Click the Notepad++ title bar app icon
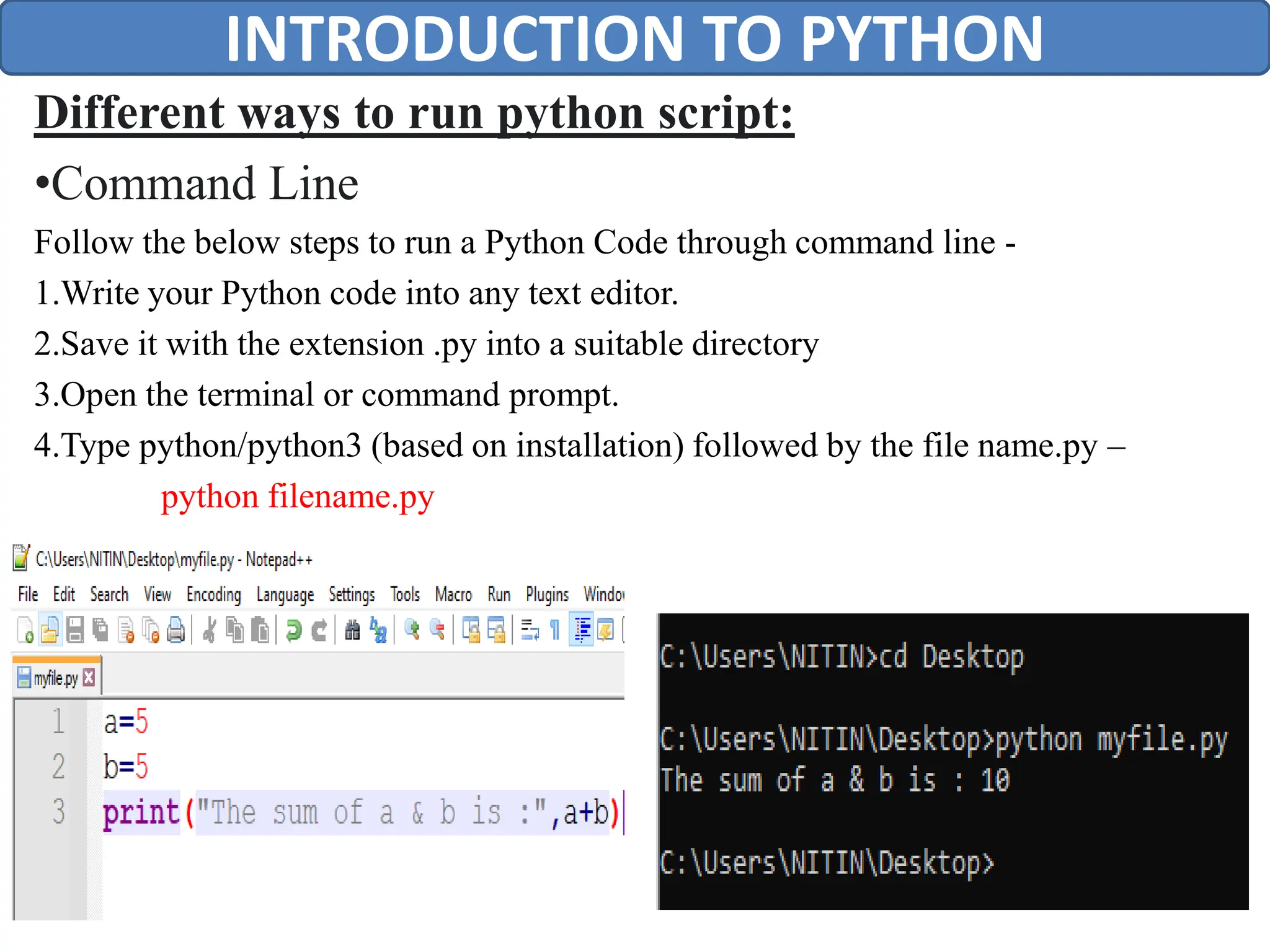 pos(21,557)
